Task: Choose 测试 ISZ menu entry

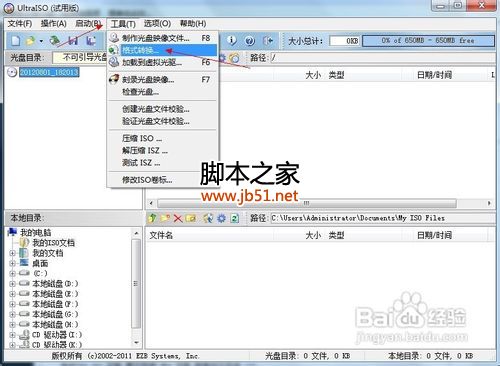Action: tap(163, 162)
